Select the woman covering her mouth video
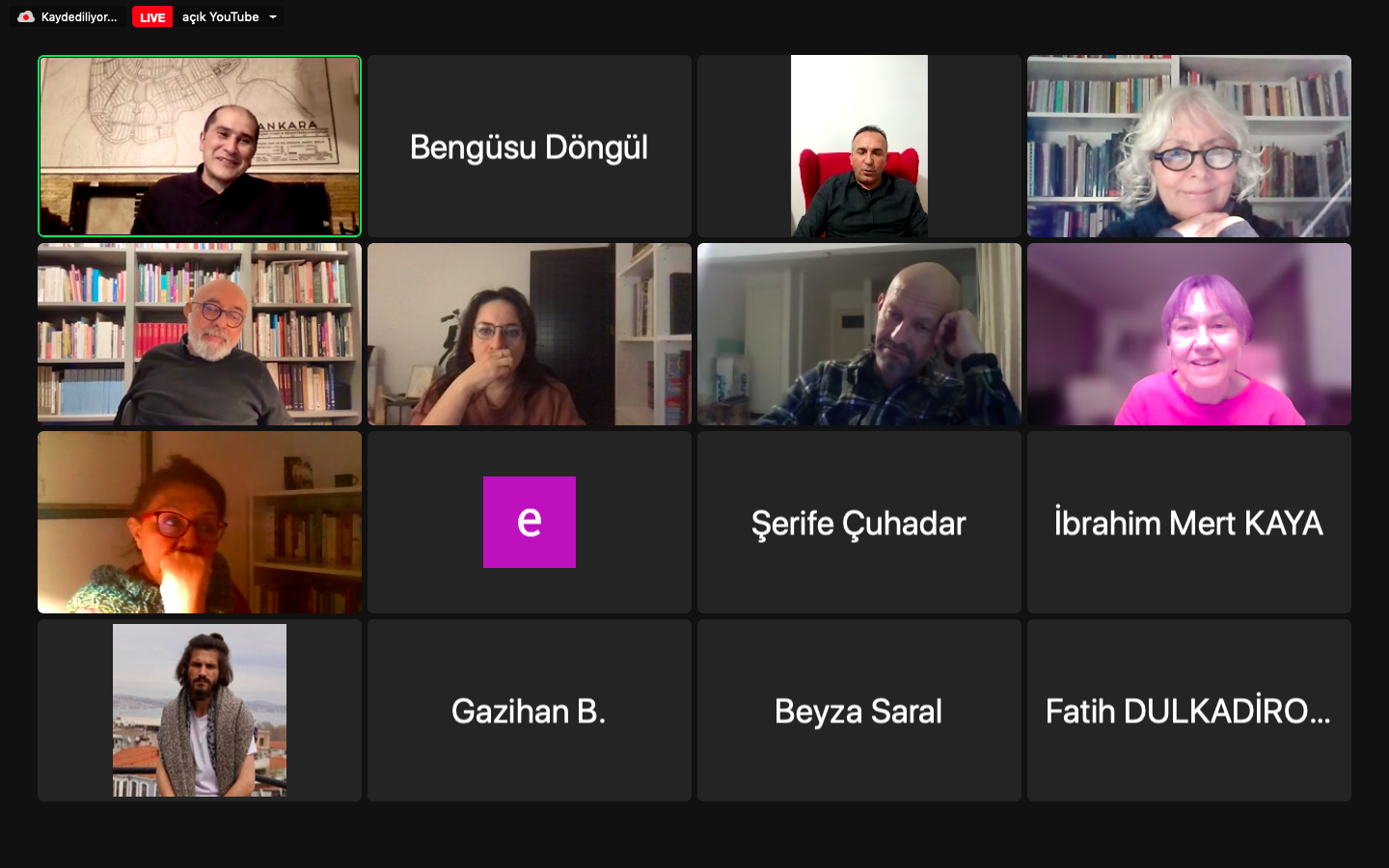Screen dimensions: 1389x868 tap(530, 334)
